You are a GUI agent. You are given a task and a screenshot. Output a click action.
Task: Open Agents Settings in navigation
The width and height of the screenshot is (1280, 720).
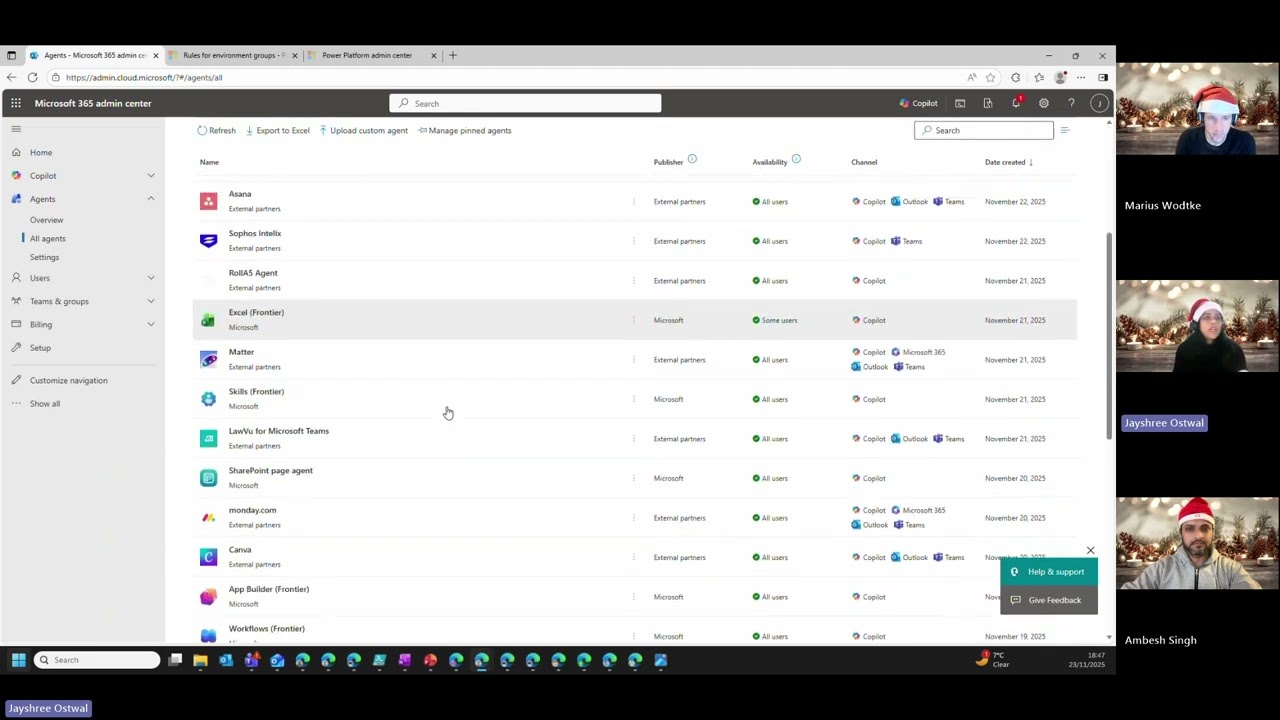point(44,257)
